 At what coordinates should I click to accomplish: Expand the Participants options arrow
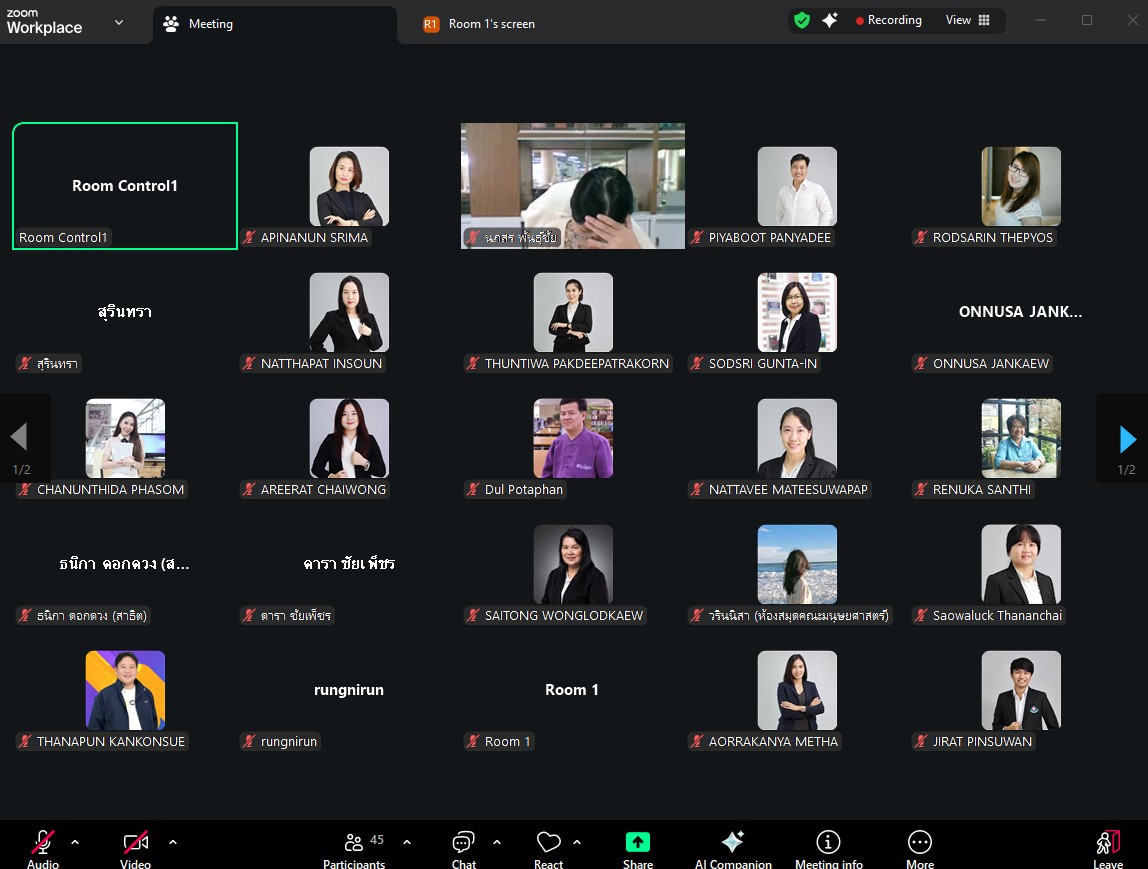(407, 842)
